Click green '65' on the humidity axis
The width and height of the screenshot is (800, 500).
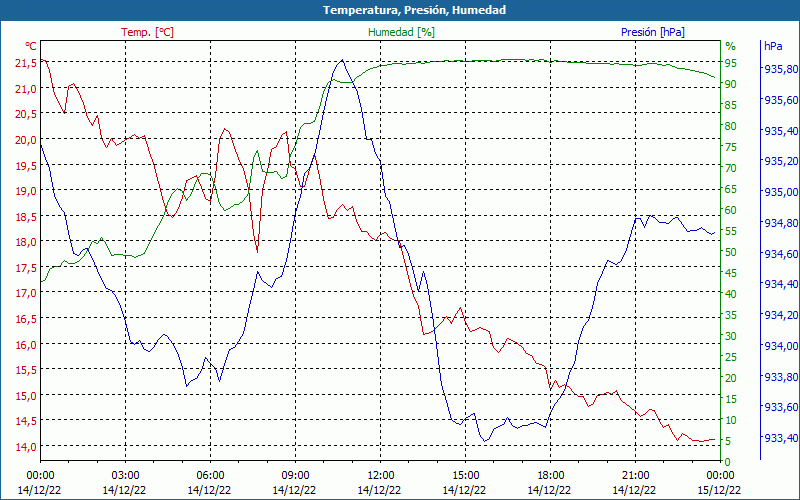[x=731, y=189]
